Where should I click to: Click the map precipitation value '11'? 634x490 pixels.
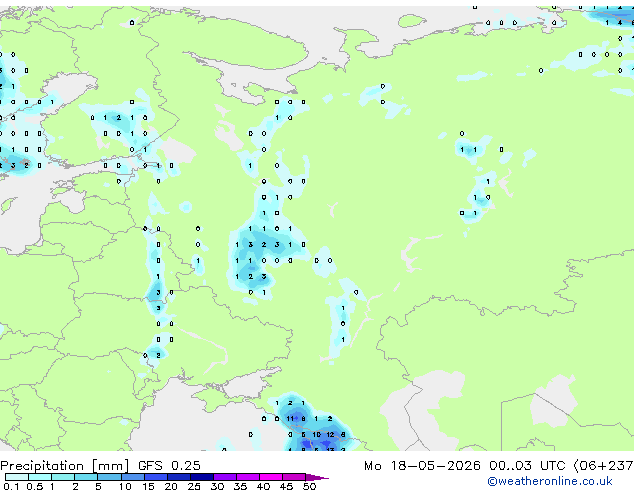tap(290, 418)
